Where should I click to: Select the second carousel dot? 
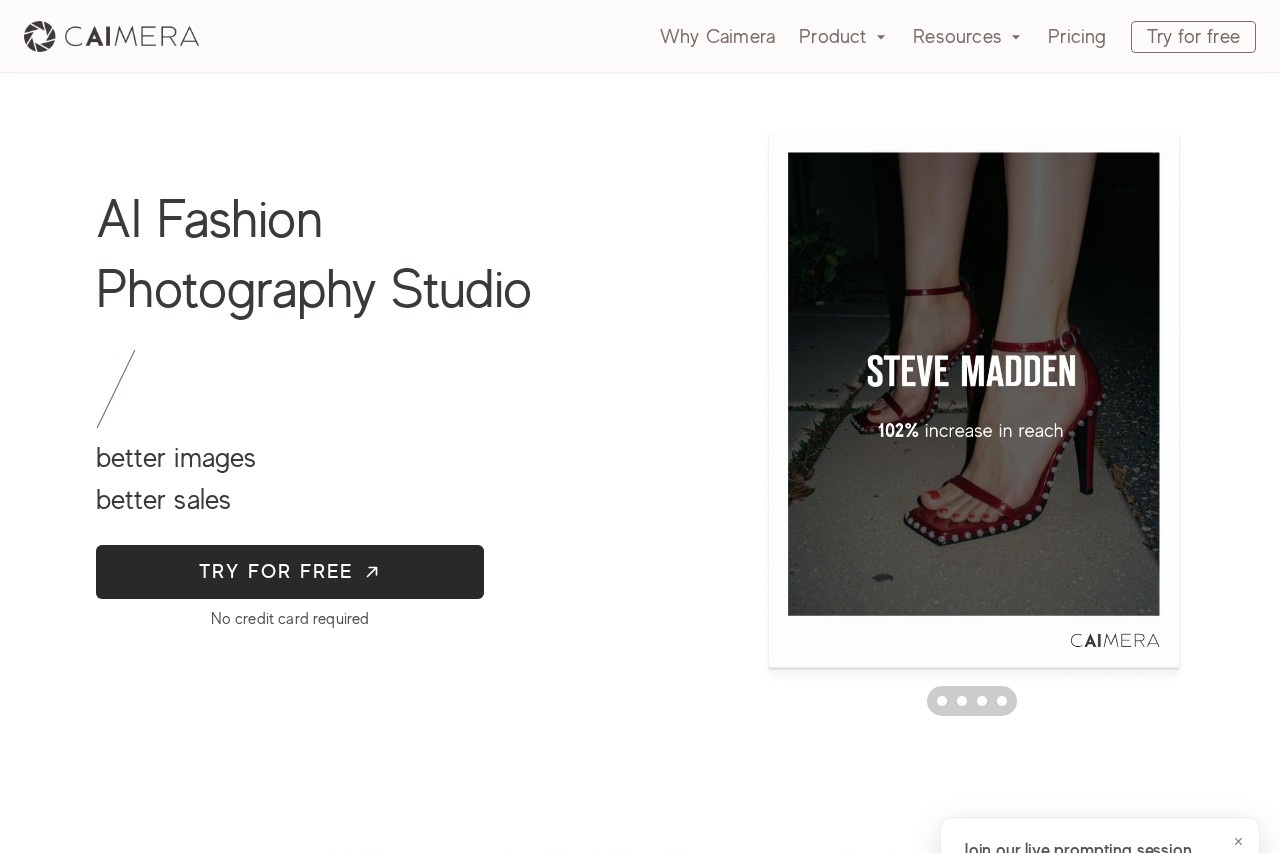(x=962, y=701)
